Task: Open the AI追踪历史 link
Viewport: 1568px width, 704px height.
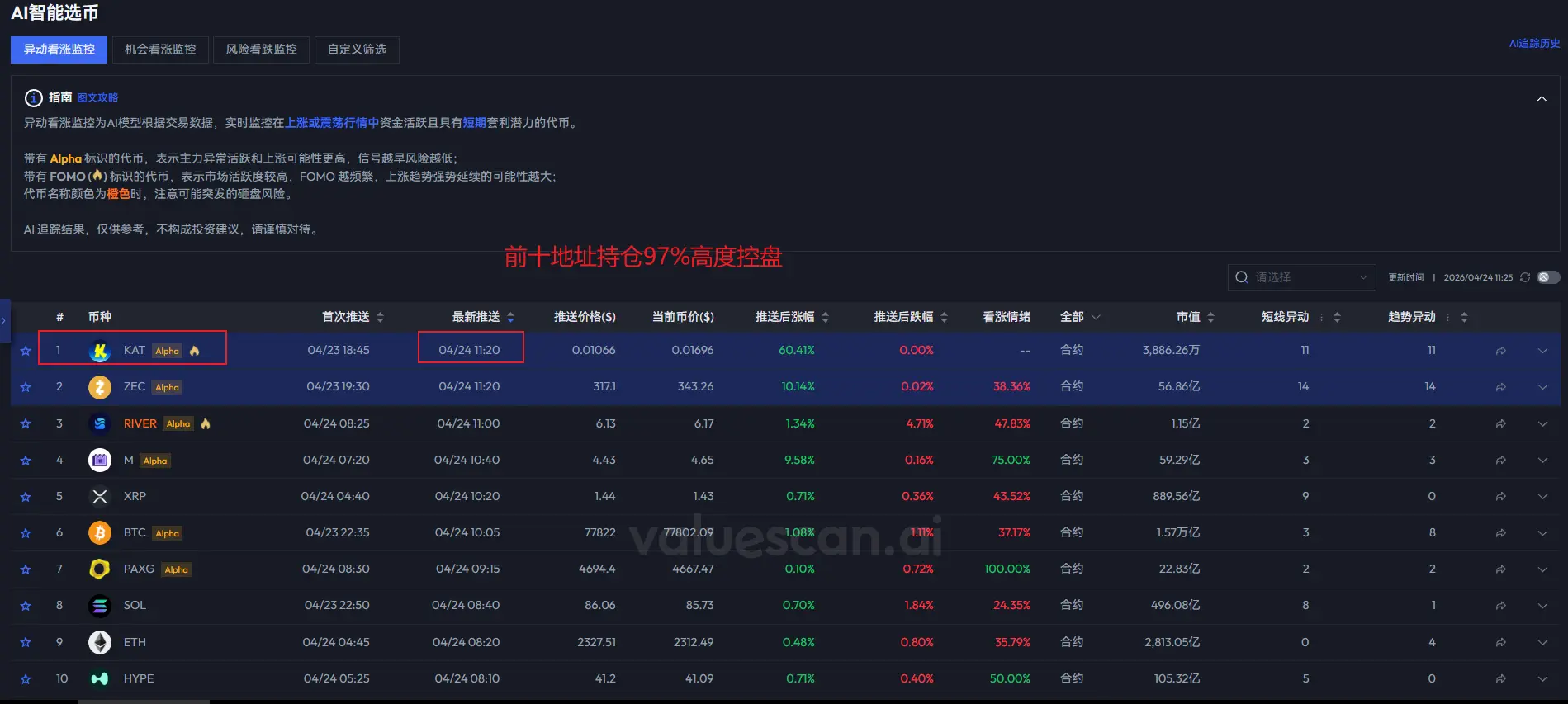Action: point(1534,44)
